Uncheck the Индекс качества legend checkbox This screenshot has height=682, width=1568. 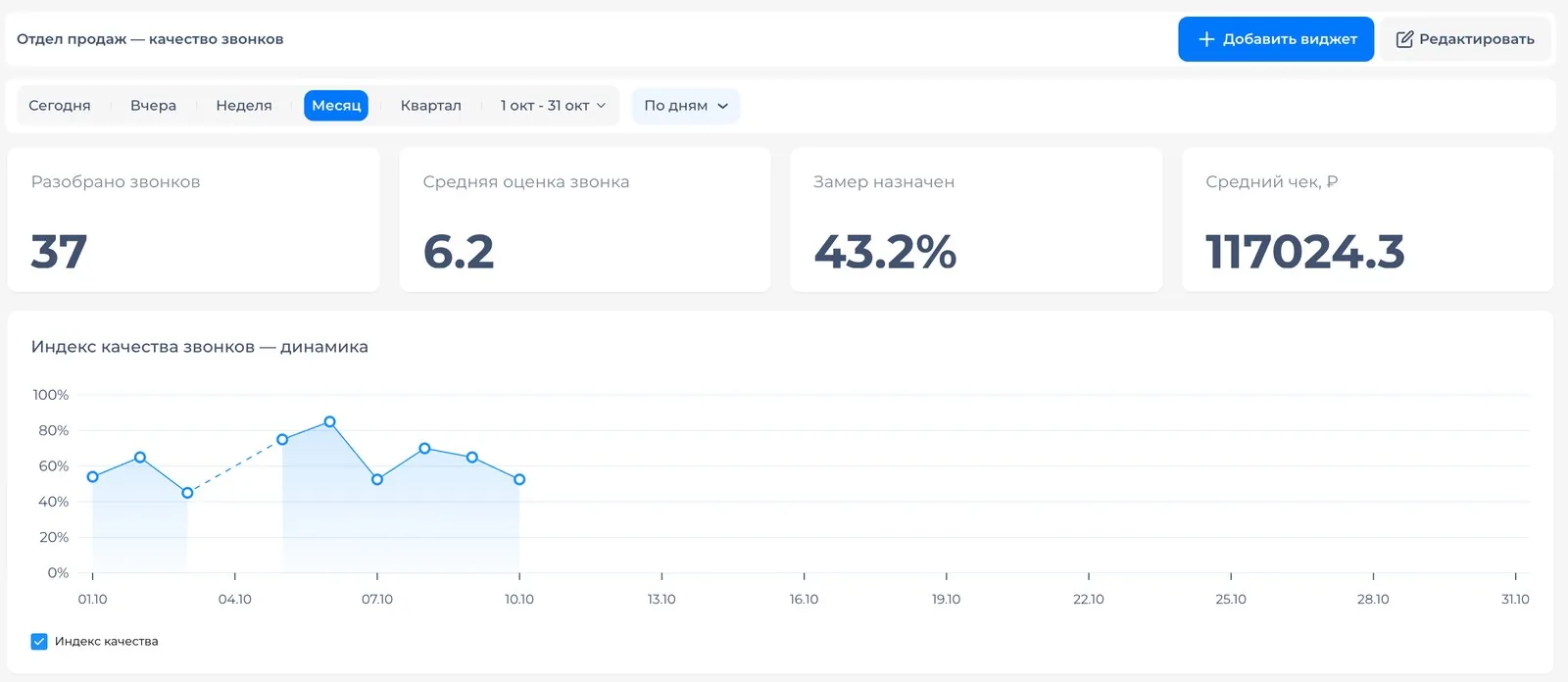pos(39,642)
